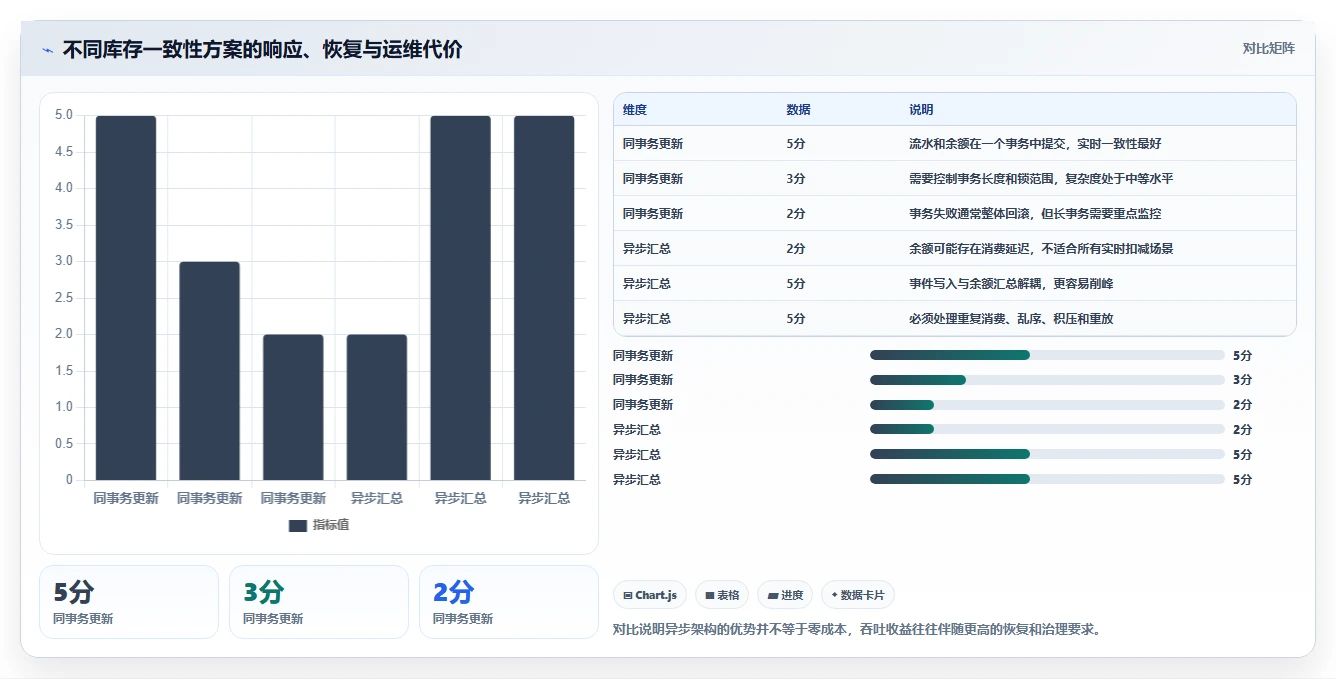Click the 5.0 y-axis label
Image resolution: width=1336 pixels, height=679 pixels.
[x=64, y=115]
